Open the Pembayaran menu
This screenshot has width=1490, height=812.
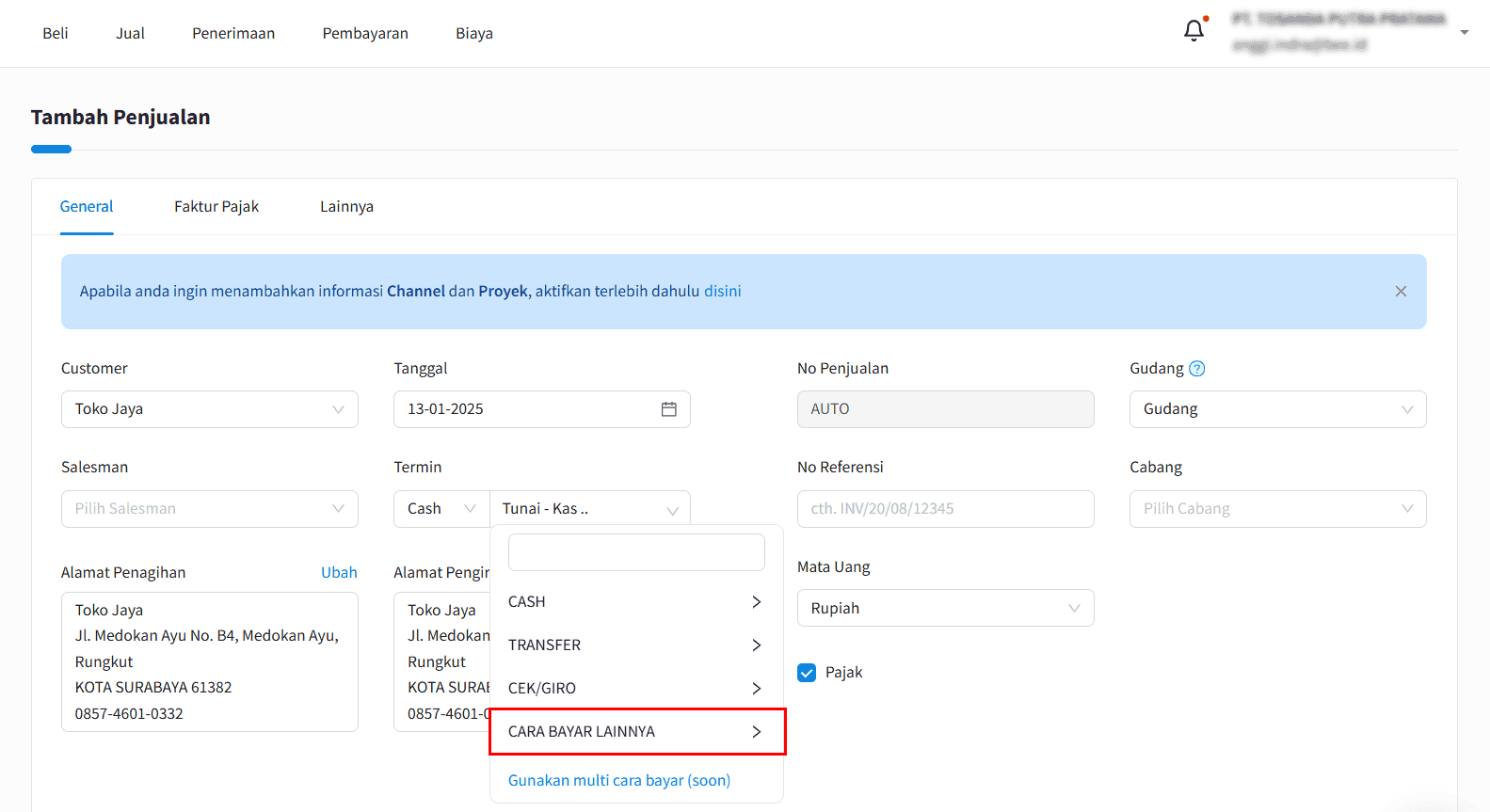tap(365, 34)
